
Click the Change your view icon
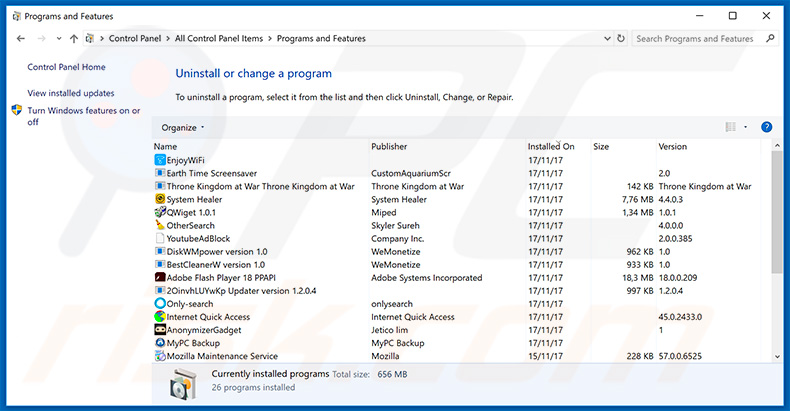730,127
